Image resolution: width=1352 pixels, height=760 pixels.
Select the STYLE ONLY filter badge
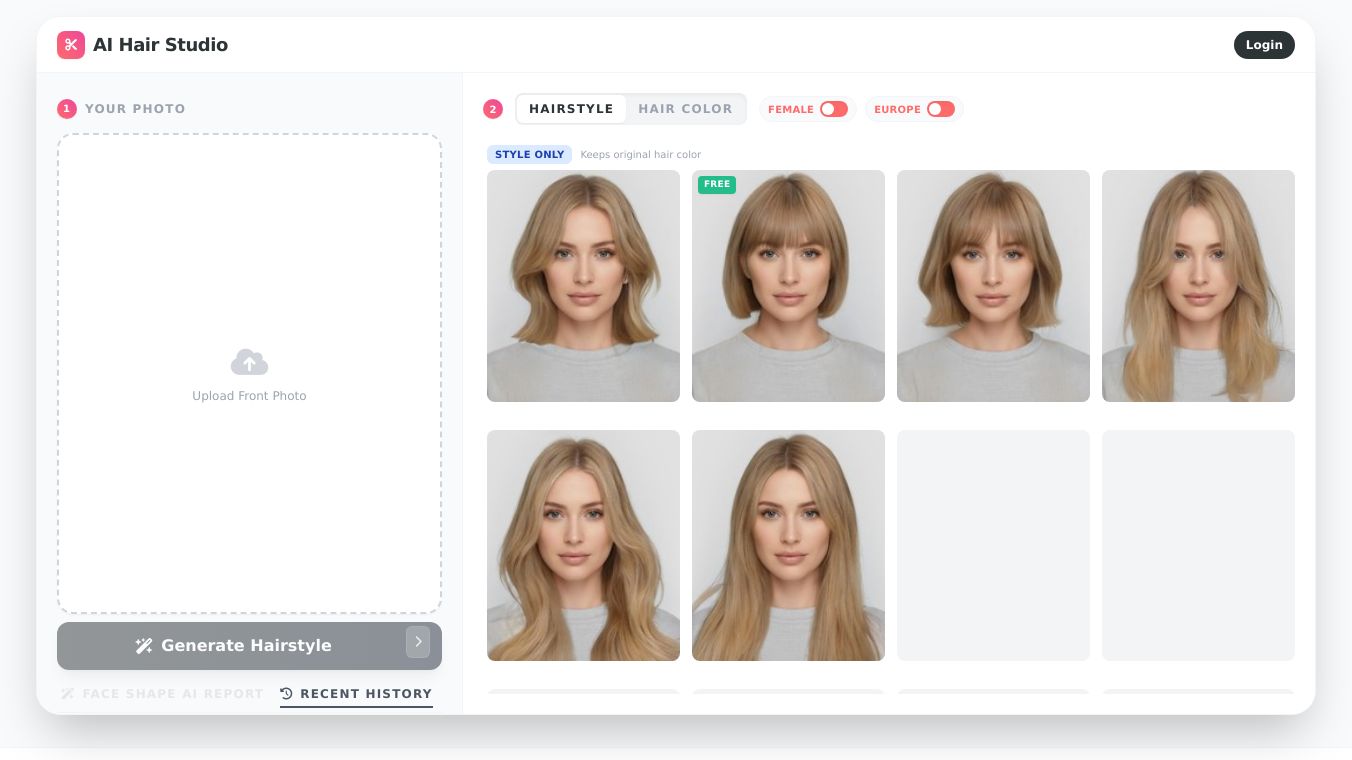pyautogui.click(x=529, y=155)
